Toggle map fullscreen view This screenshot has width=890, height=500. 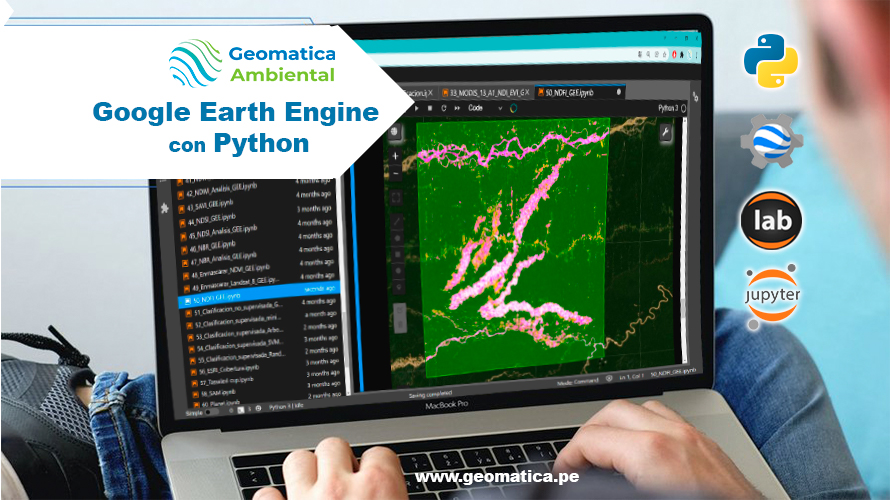[396, 197]
